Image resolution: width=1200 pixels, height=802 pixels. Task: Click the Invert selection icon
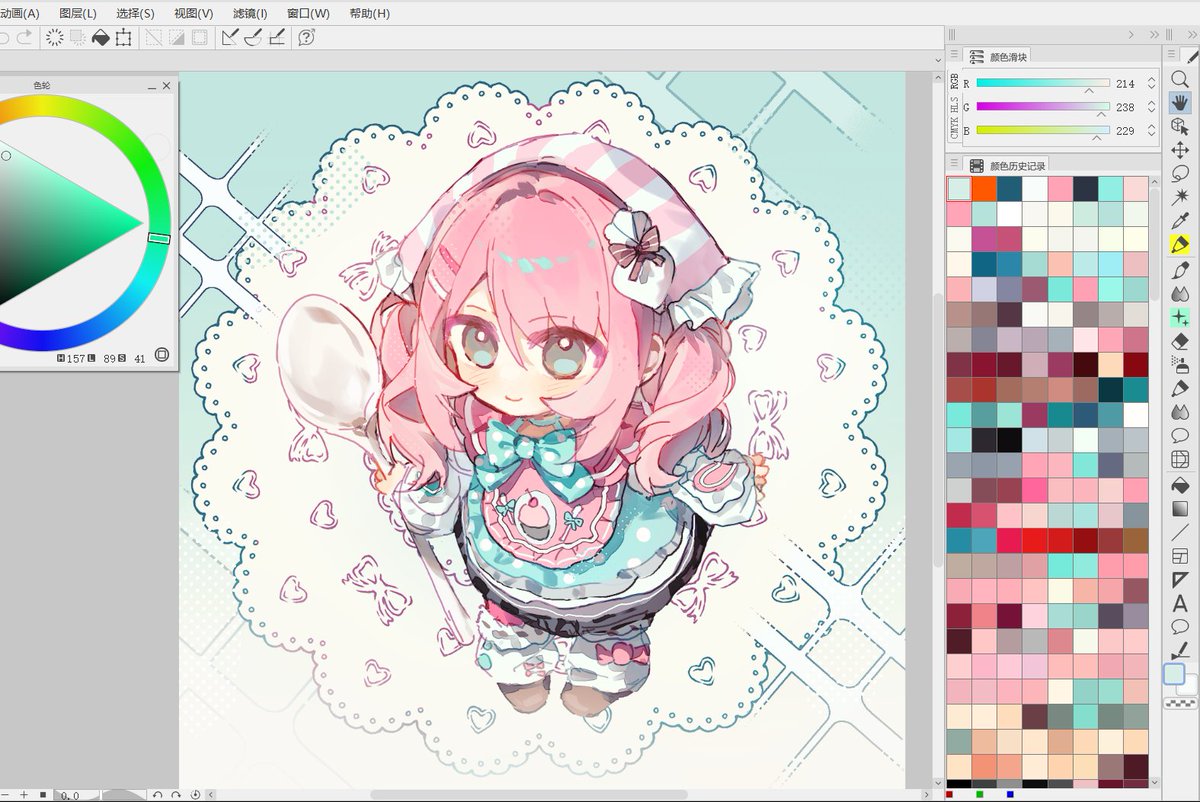pos(176,37)
